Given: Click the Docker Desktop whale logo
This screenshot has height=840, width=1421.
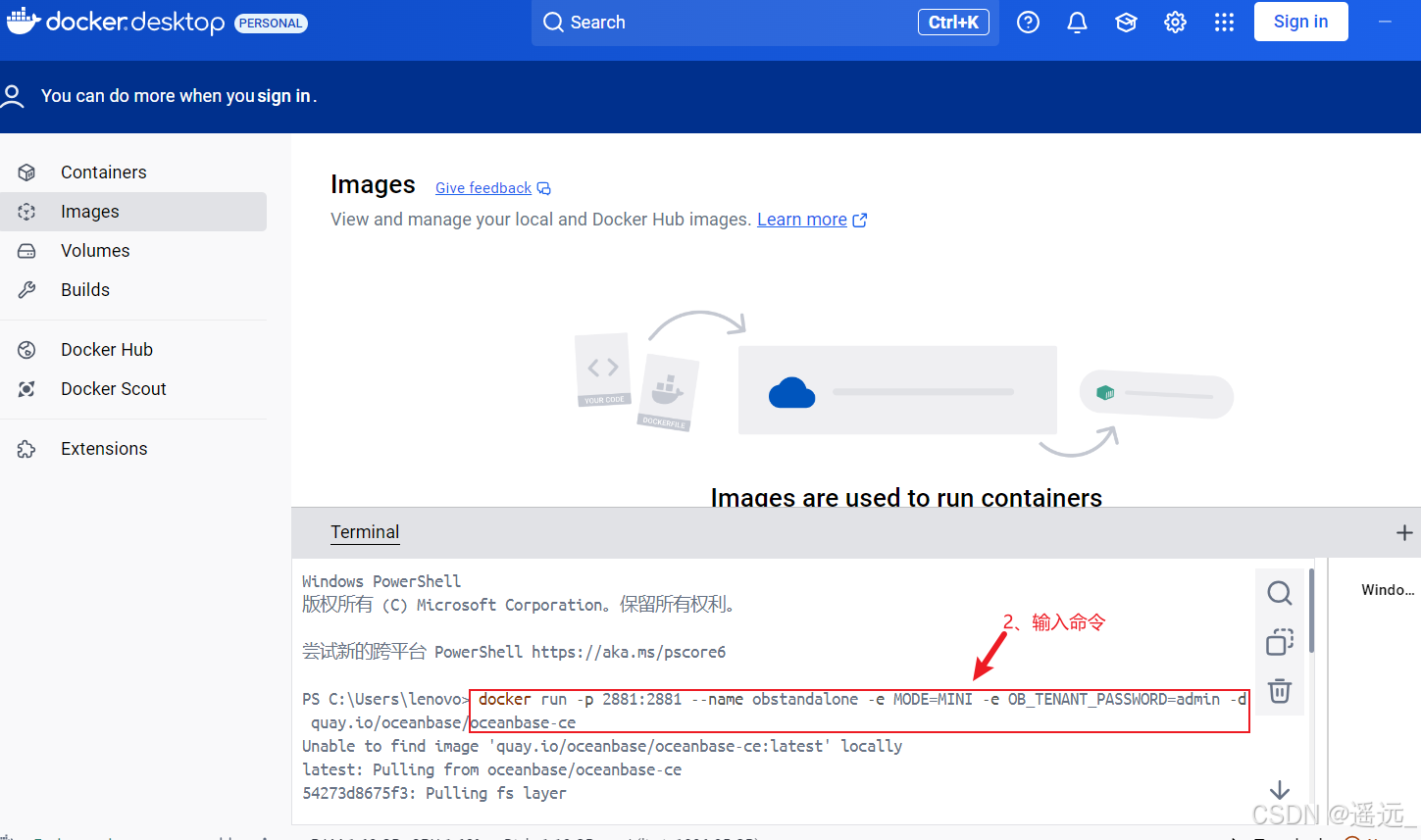Looking at the screenshot, I should coord(24,22).
